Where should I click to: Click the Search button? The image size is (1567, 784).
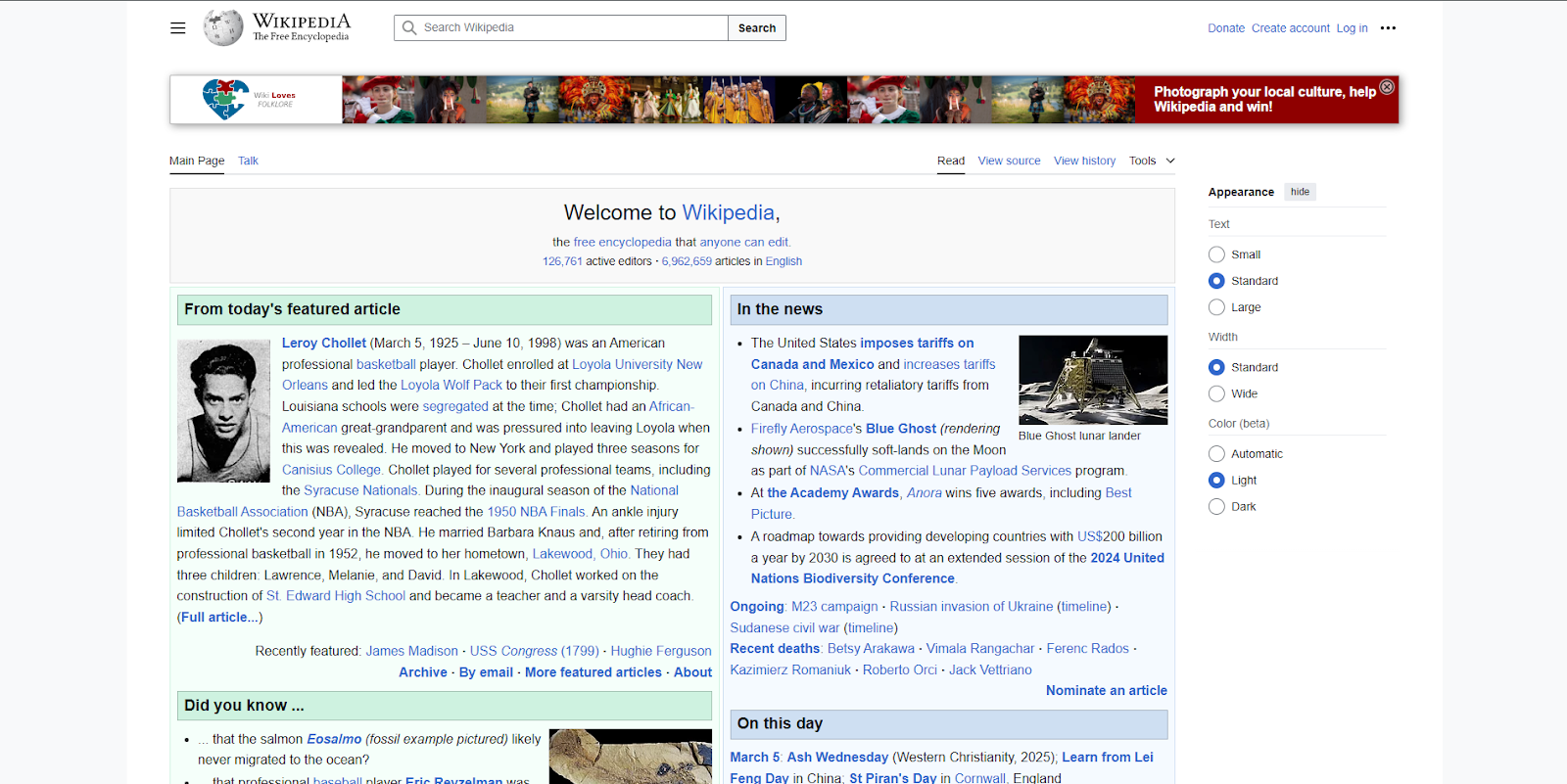[x=757, y=27]
